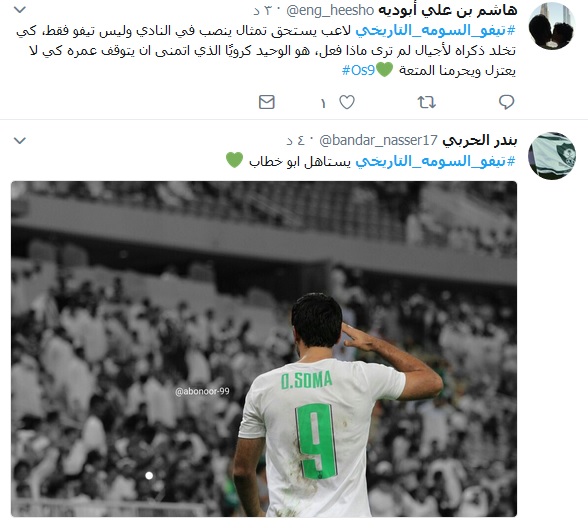Like the tweet by eng_heesho

(x=347, y=102)
